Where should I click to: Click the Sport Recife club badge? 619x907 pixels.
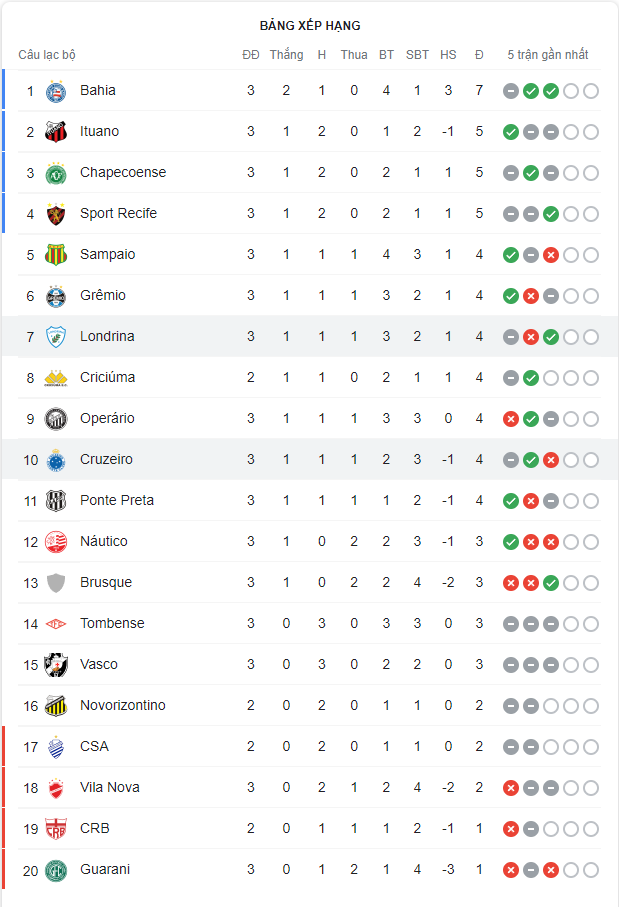[56, 214]
